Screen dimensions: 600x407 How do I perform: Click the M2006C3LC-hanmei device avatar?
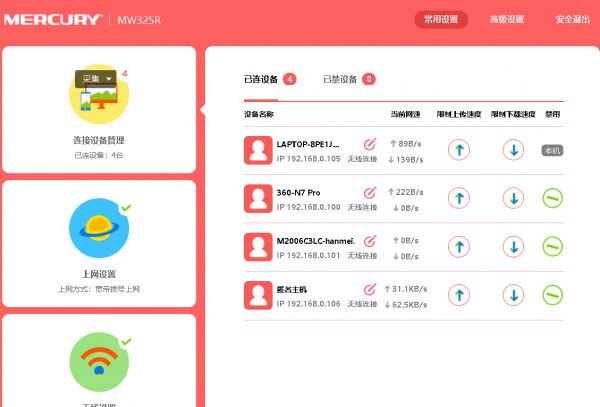[x=258, y=247]
